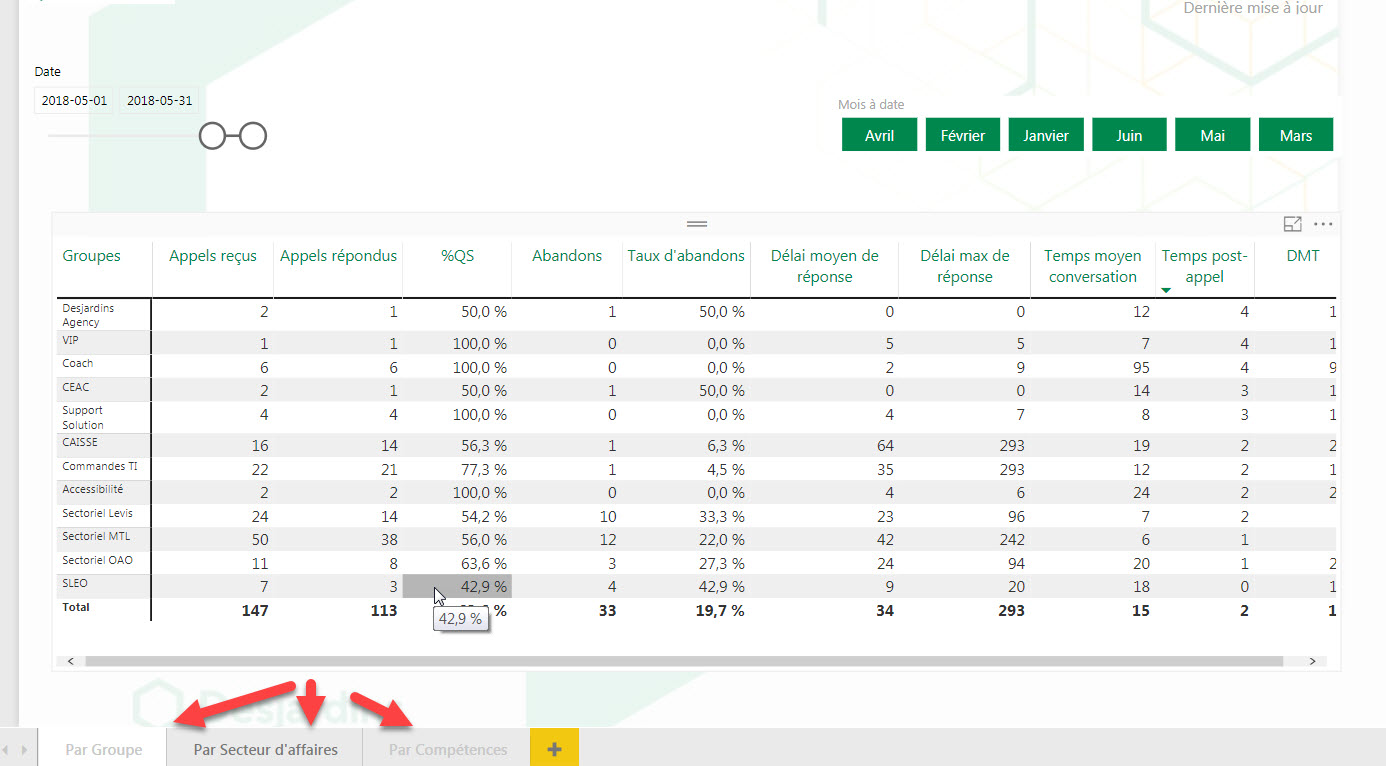This screenshot has width=1386, height=766.
Task: Sort by Temps moyen conversation header
Action: point(1093,266)
